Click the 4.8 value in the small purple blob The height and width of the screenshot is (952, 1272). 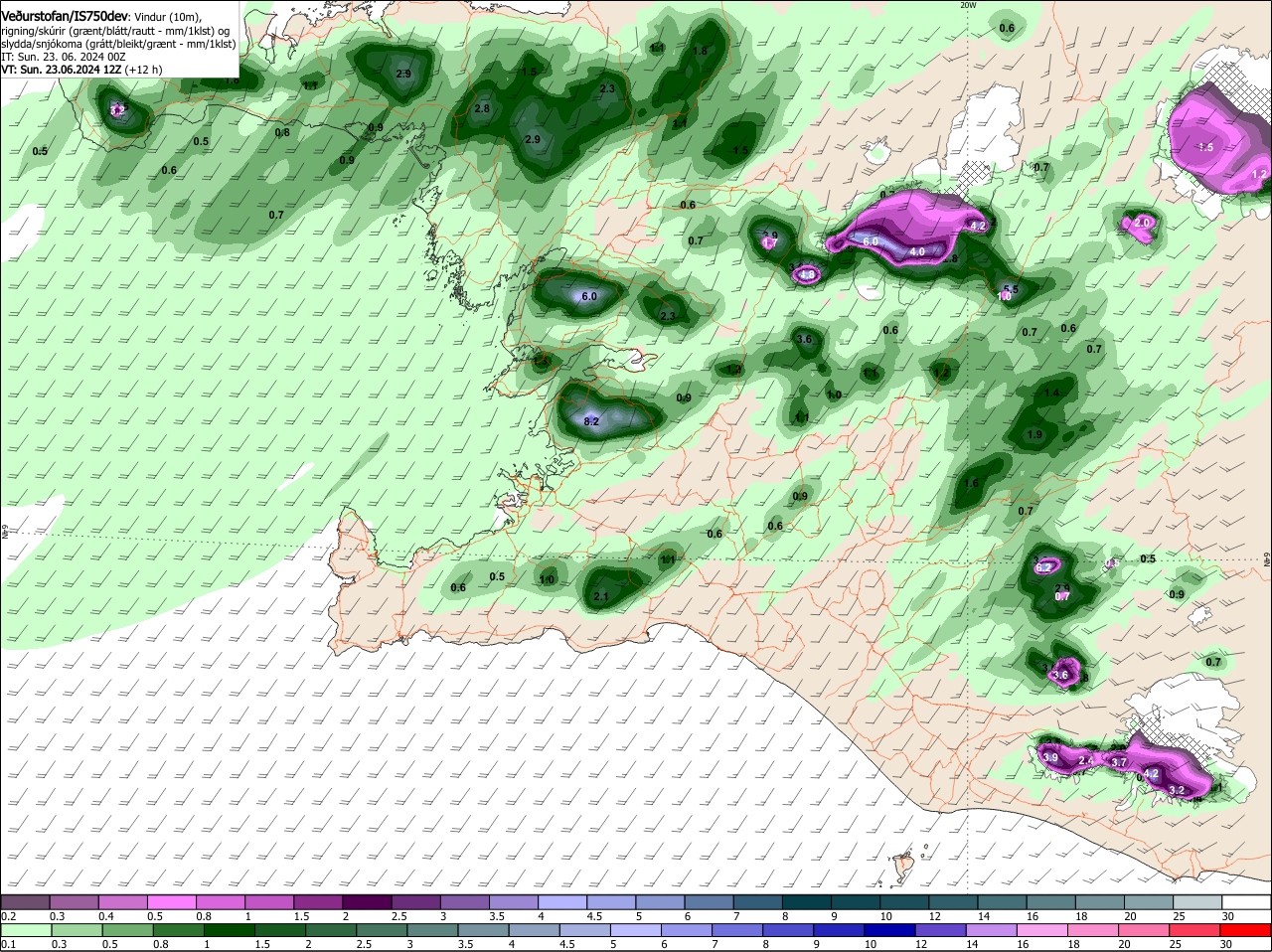pyautogui.click(x=807, y=275)
